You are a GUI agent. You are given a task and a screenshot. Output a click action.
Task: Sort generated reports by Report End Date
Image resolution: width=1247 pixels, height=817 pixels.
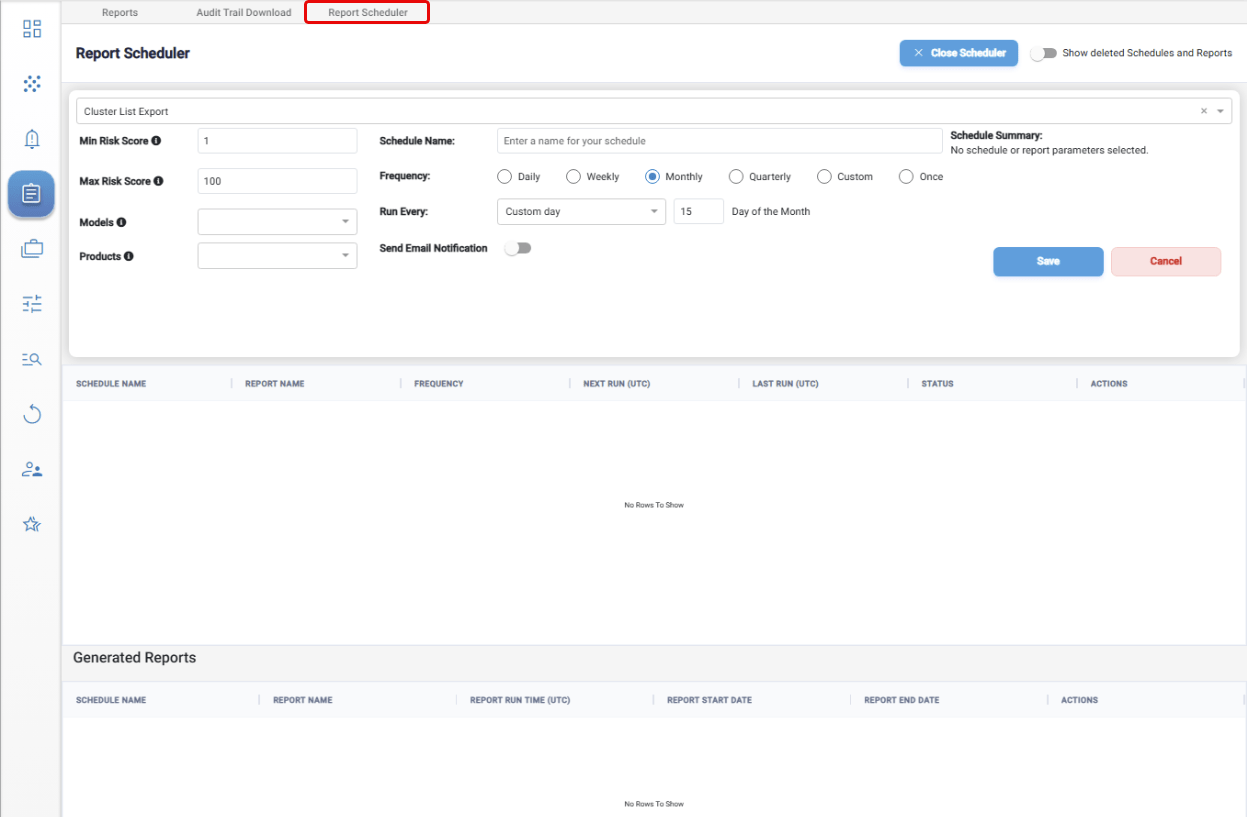coord(902,700)
